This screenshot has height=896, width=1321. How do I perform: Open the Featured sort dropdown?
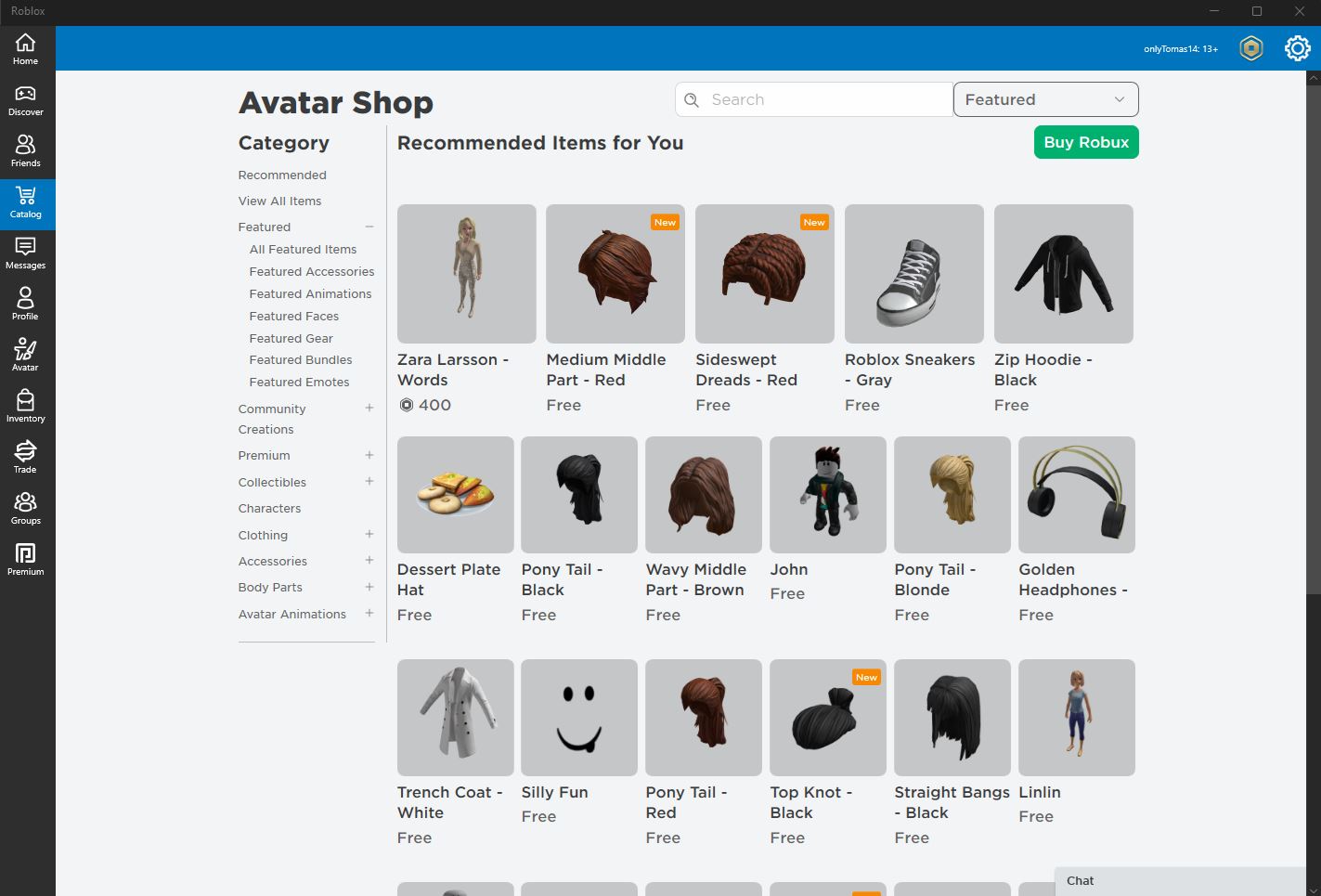(1045, 99)
